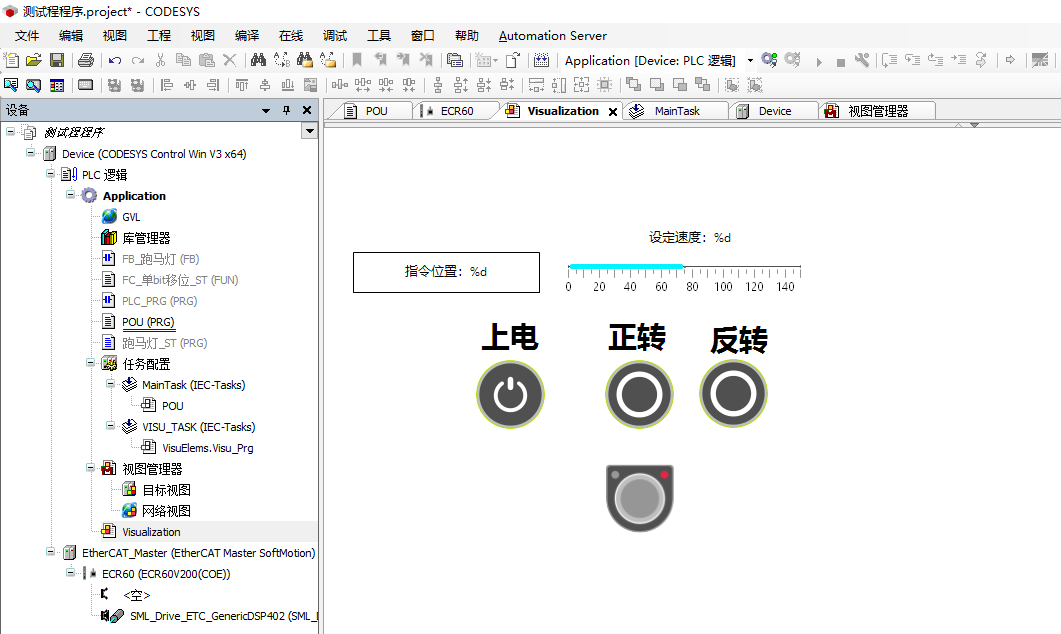Click the Align Left visualization icon
Screen dimensions: 1061x634
166,85
